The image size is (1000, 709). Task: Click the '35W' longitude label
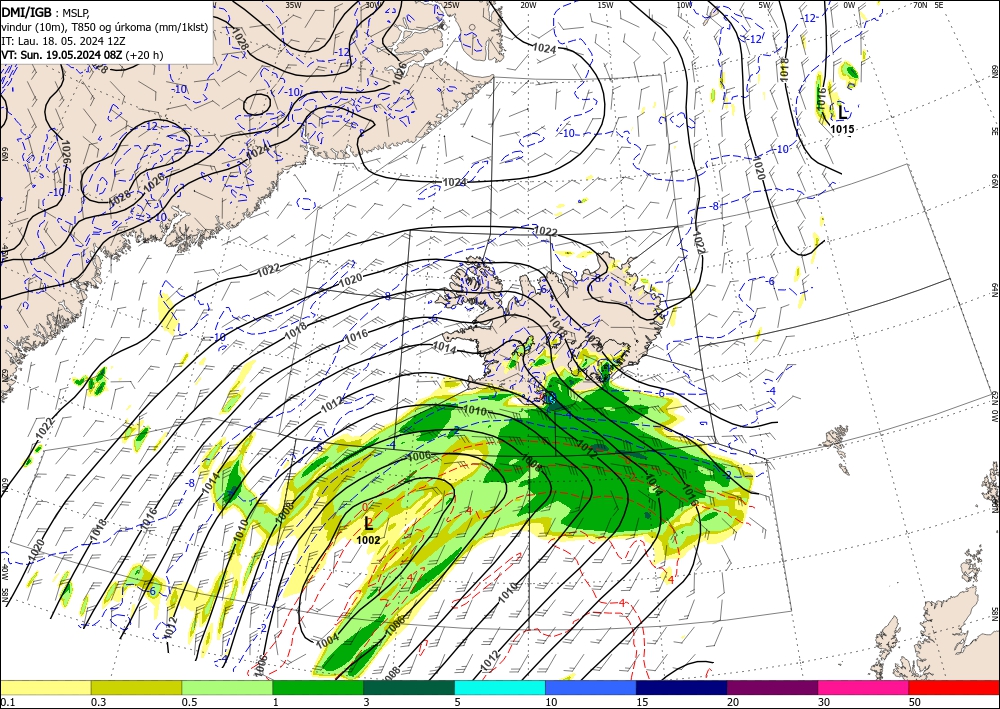point(293,5)
